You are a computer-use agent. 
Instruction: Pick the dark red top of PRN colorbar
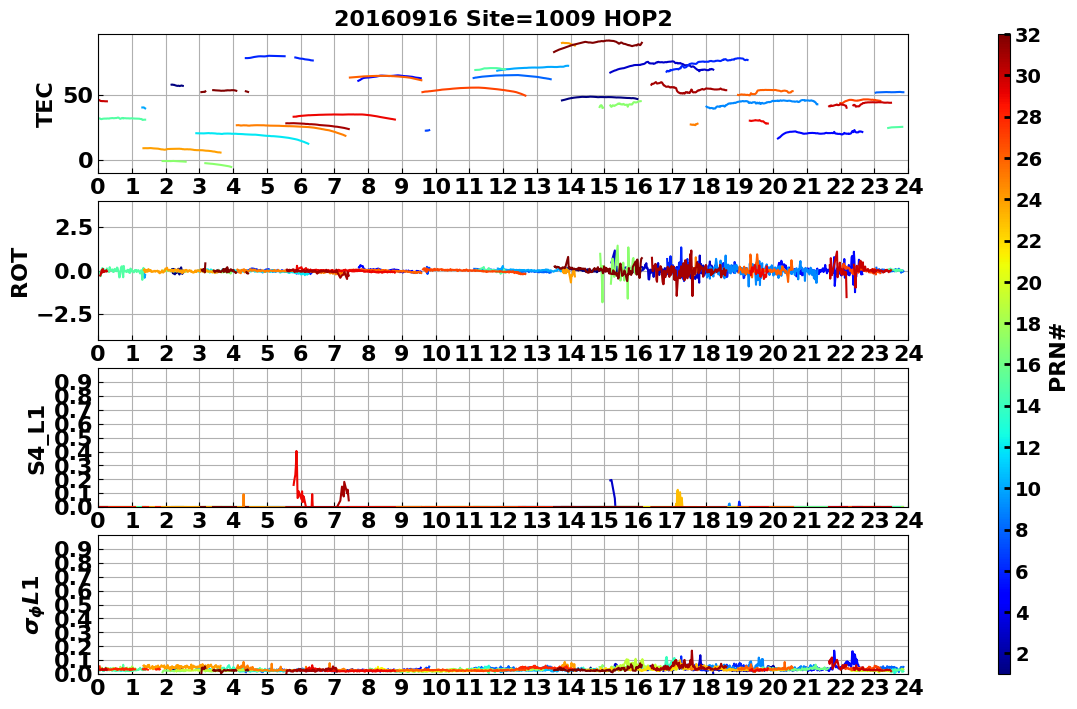click(x=1004, y=41)
